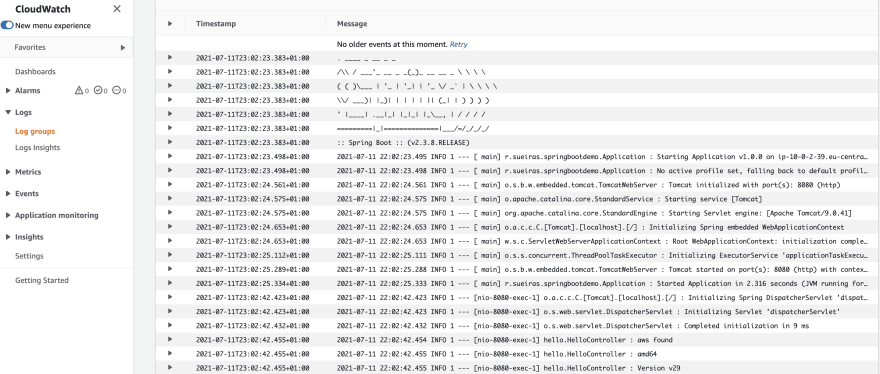
Task: Expand the No active profile set row
Action: pyautogui.click(x=169, y=170)
